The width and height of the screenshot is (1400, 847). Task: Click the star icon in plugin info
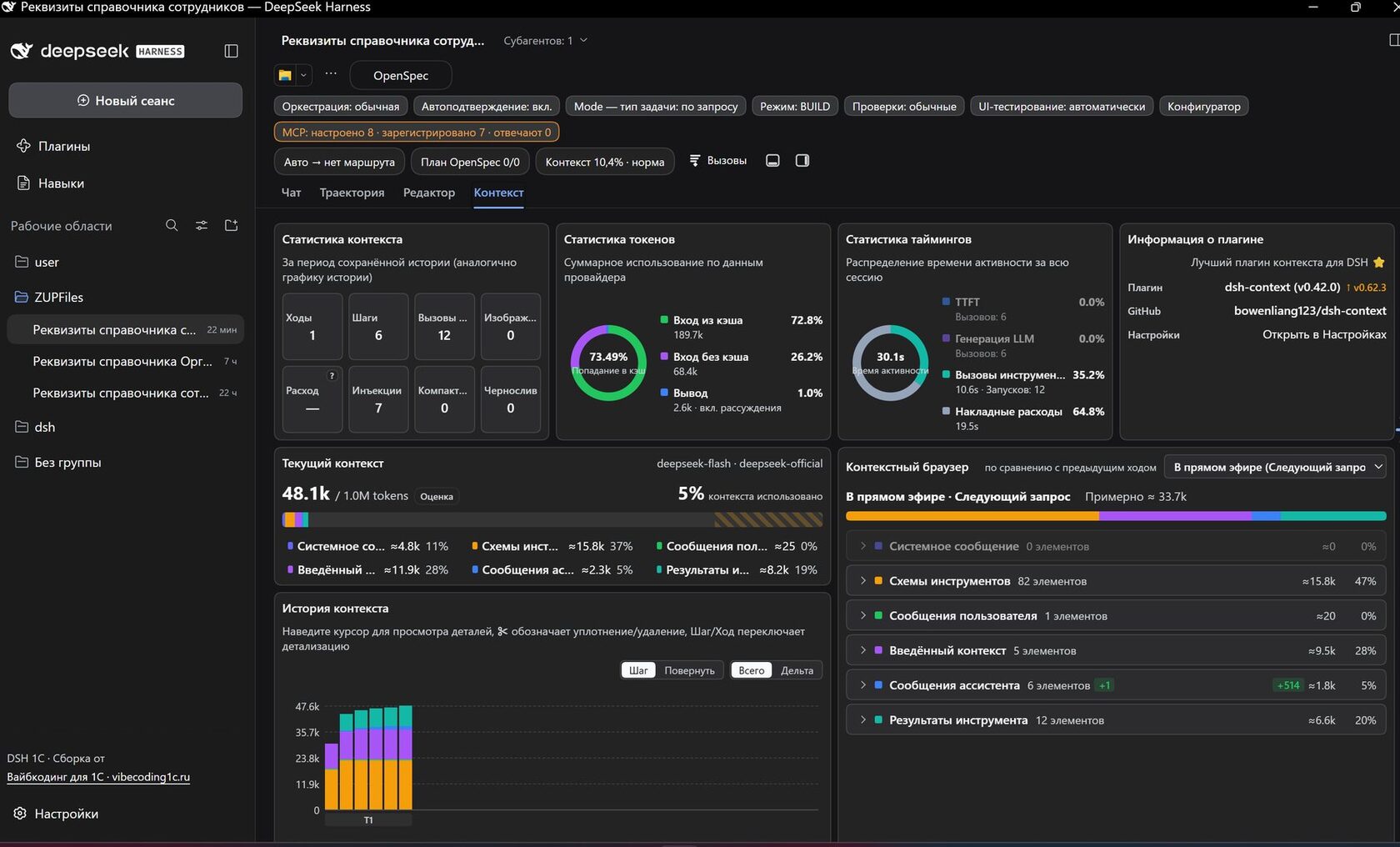point(1379,263)
